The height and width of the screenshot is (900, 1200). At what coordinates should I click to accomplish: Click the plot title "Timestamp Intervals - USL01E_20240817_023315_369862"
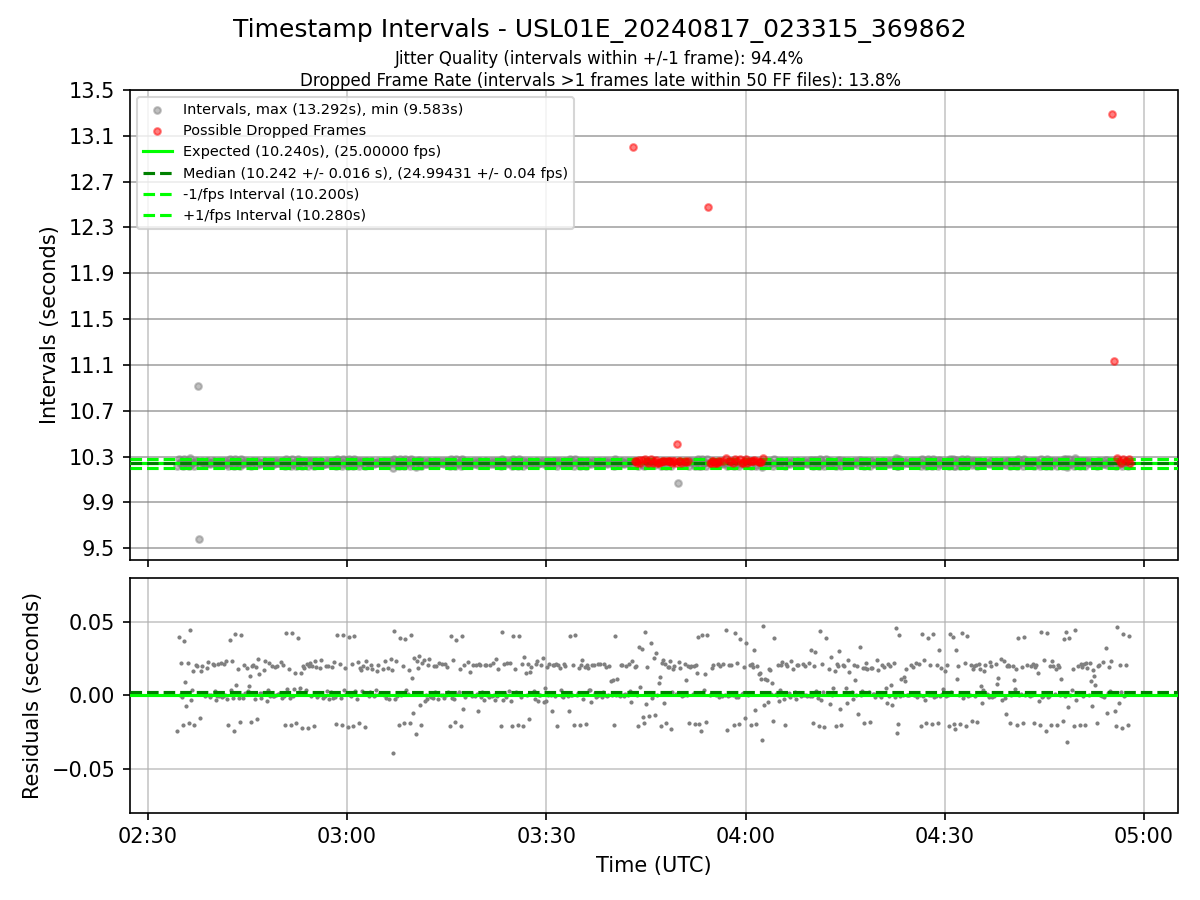click(599, 29)
